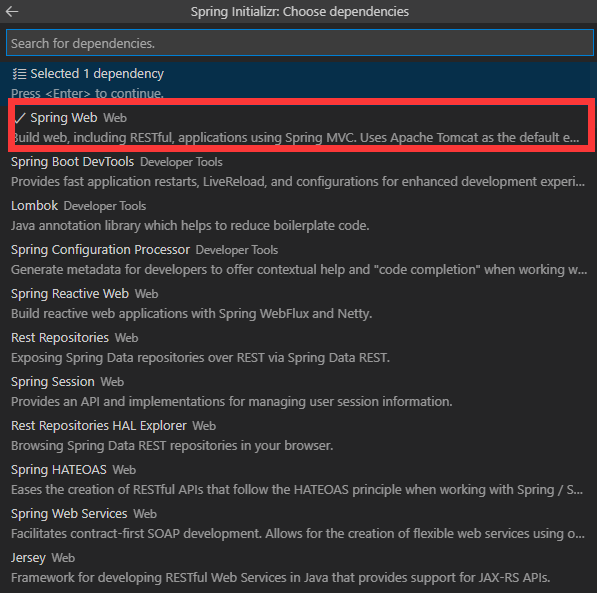This screenshot has height=593, width=597.
Task: Select Spring Session entry
Action: coord(298,392)
